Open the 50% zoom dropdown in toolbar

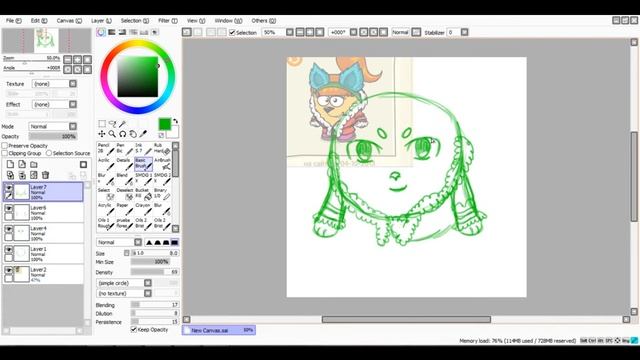pos(289,32)
